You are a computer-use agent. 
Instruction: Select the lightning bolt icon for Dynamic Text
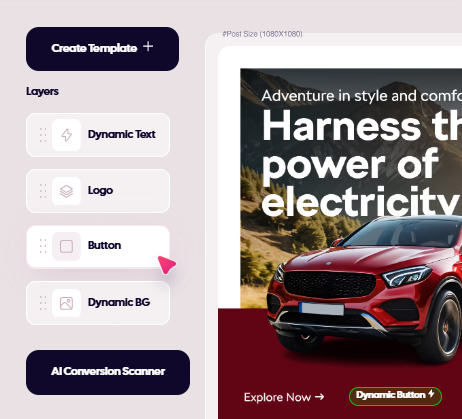click(66, 135)
